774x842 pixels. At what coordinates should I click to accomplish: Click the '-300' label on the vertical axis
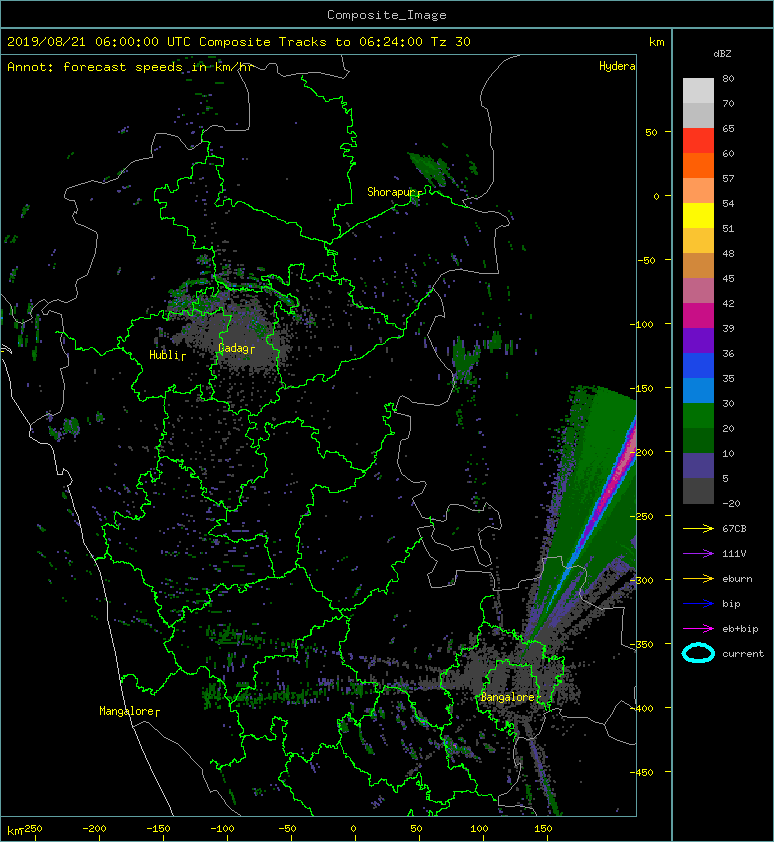pos(642,580)
